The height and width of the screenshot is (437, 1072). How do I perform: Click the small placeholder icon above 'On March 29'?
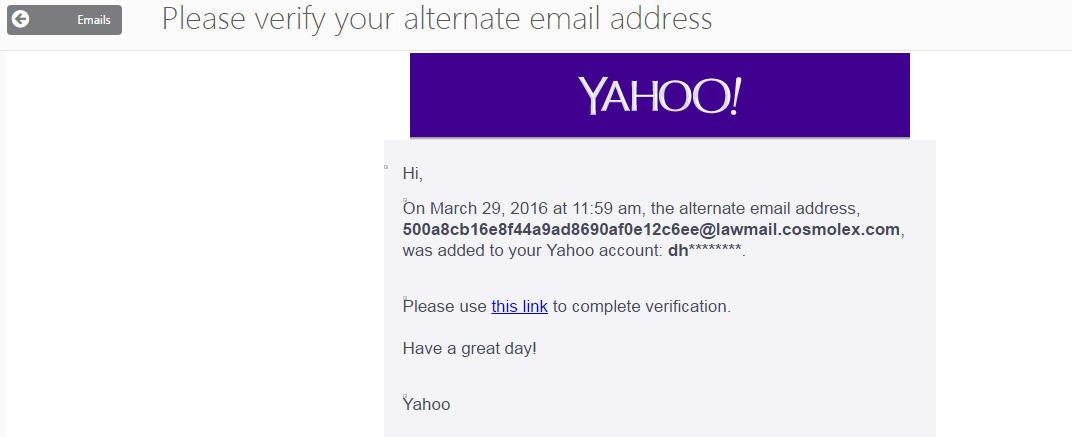click(405, 200)
